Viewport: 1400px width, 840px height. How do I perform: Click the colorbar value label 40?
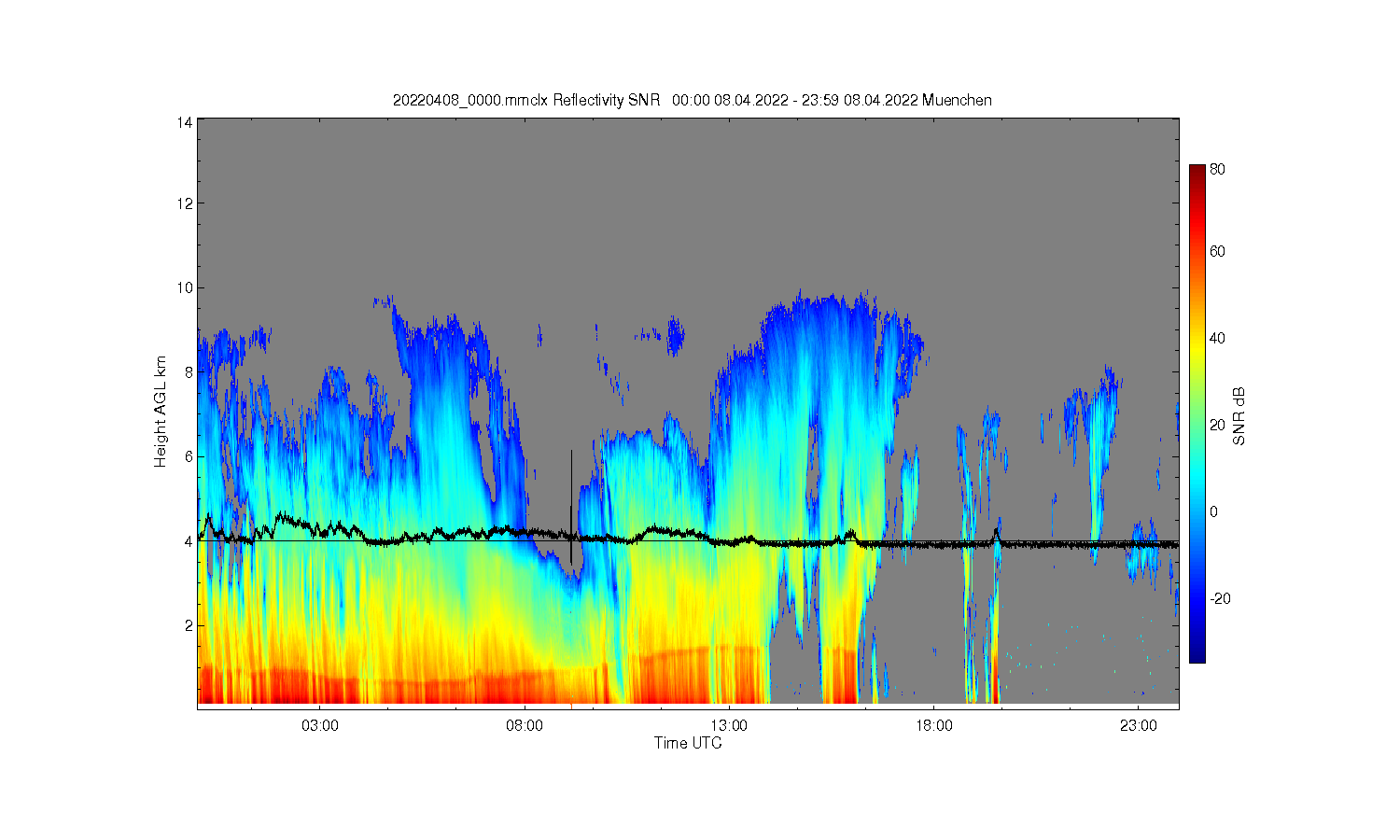click(x=1217, y=338)
